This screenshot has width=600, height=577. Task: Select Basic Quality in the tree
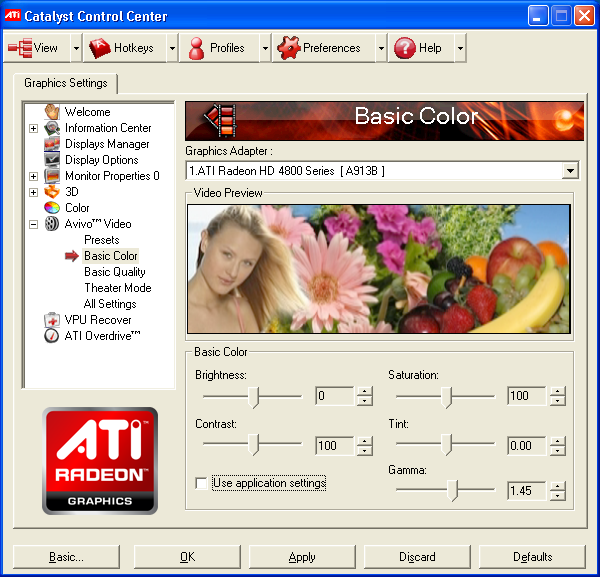[x=115, y=272]
